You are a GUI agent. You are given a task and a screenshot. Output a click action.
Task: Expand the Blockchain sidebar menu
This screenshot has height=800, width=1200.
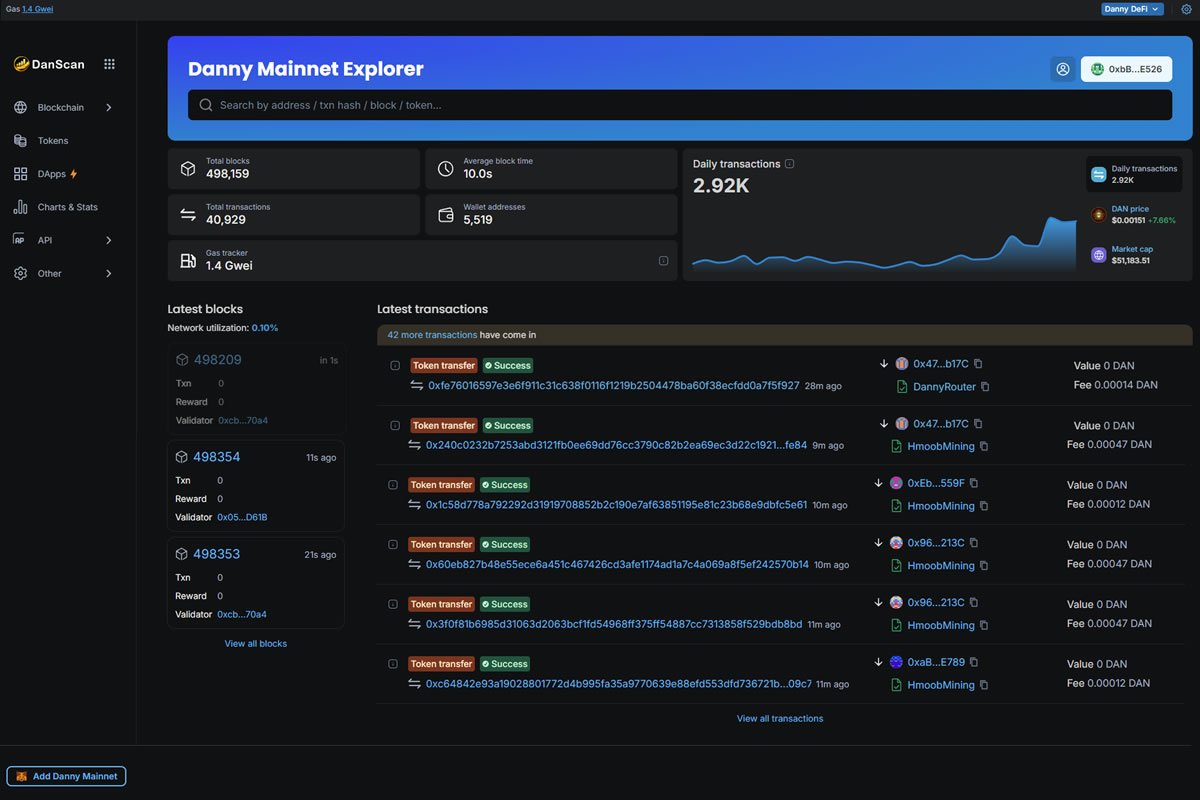[x=63, y=107]
